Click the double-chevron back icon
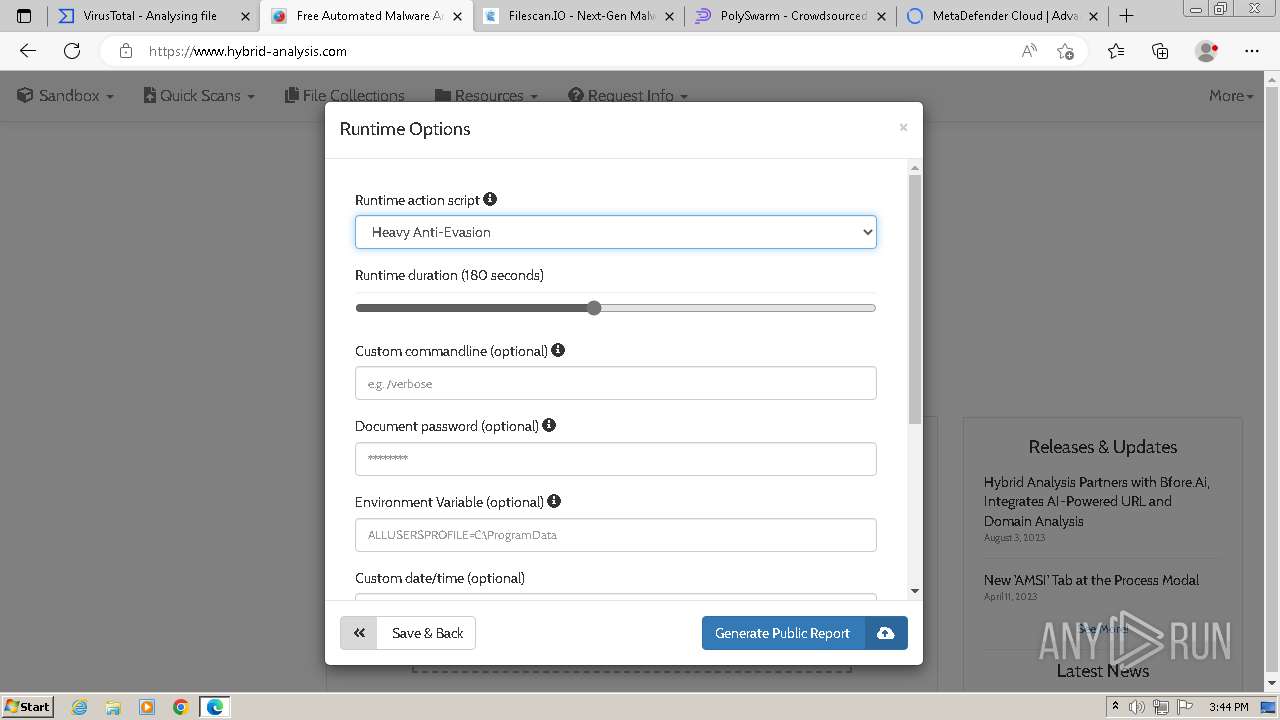The image size is (1280, 720). 359,633
